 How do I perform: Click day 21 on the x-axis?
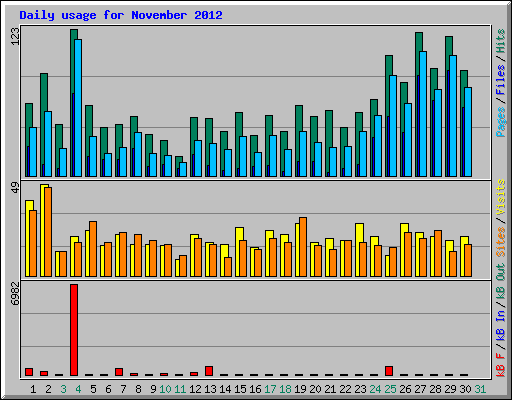tap(330, 389)
